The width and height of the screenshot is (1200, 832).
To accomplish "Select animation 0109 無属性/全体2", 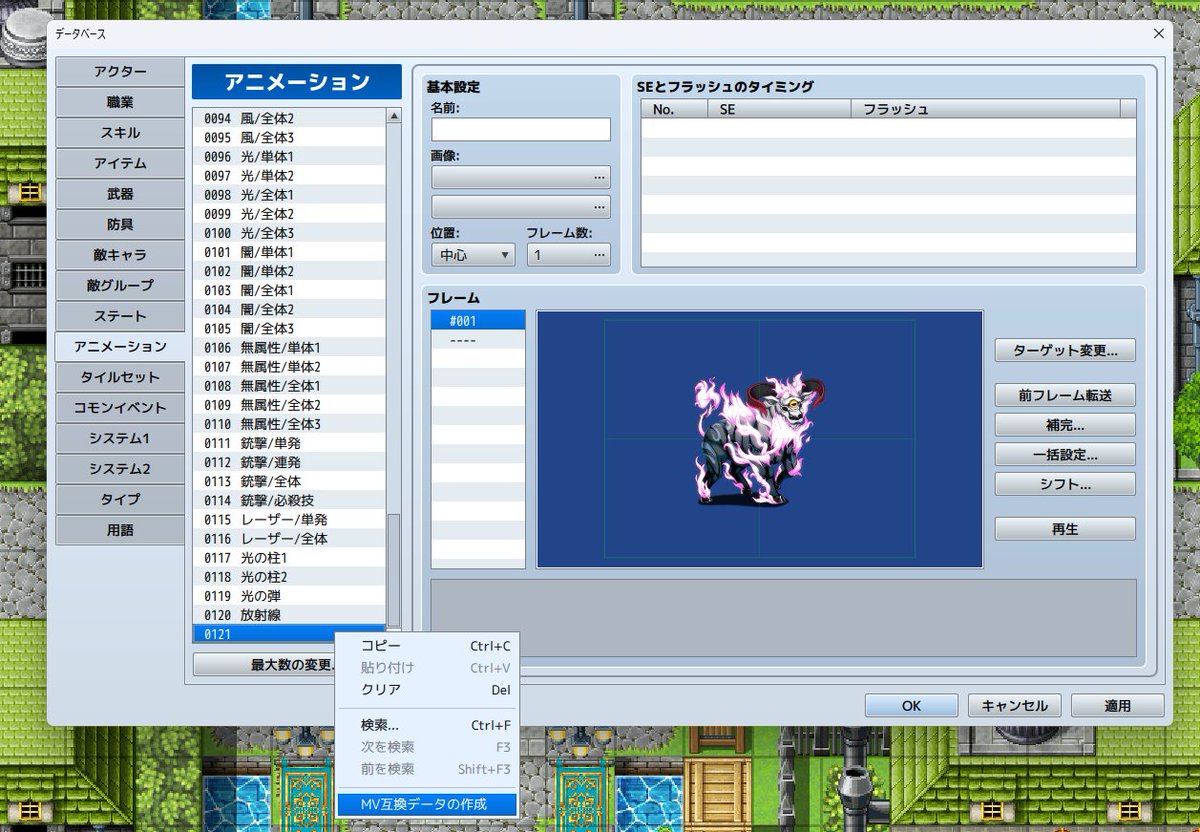I will point(289,405).
